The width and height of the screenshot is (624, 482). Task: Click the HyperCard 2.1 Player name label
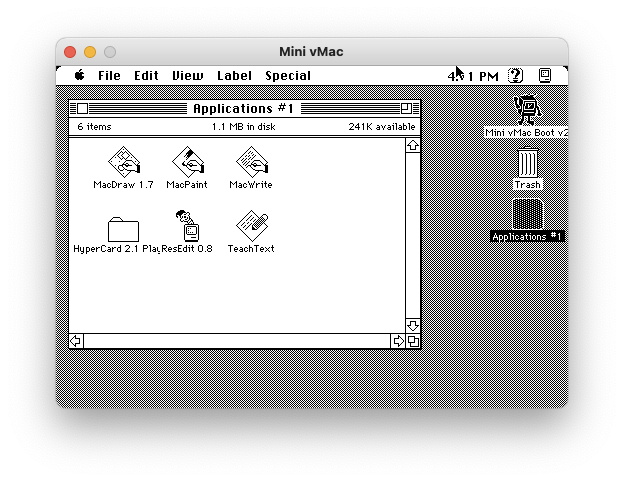click(x=117, y=249)
